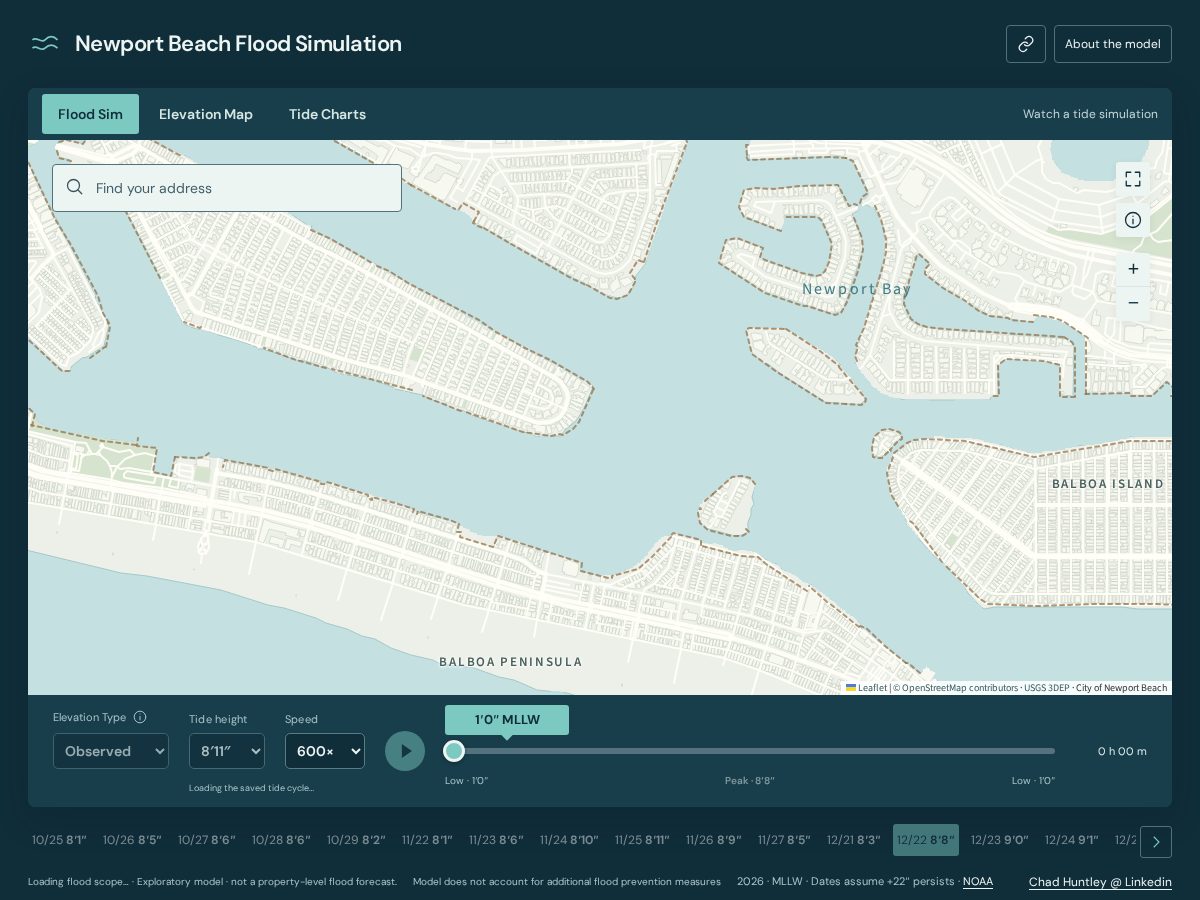Select 11/25 8'11" tide date
Image resolution: width=1200 pixels, height=900 pixels.
pyautogui.click(x=642, y=840)
